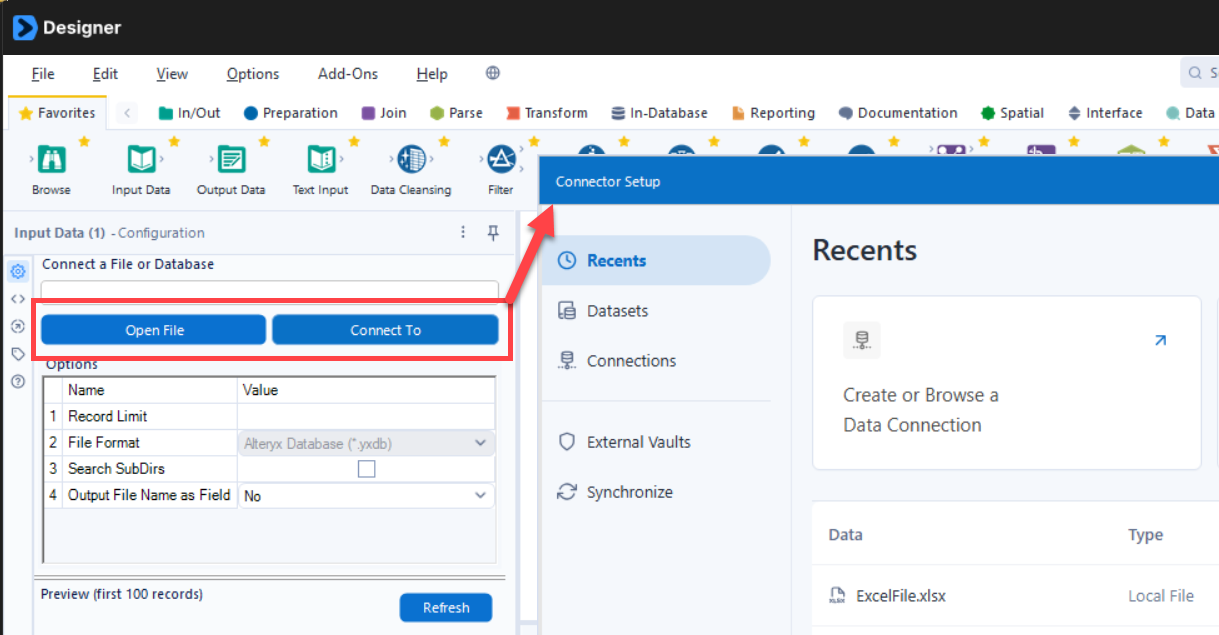This screenshot has width=1219, height=635.
Task: Click the Type column header
Action: (x=1145, y=535)
